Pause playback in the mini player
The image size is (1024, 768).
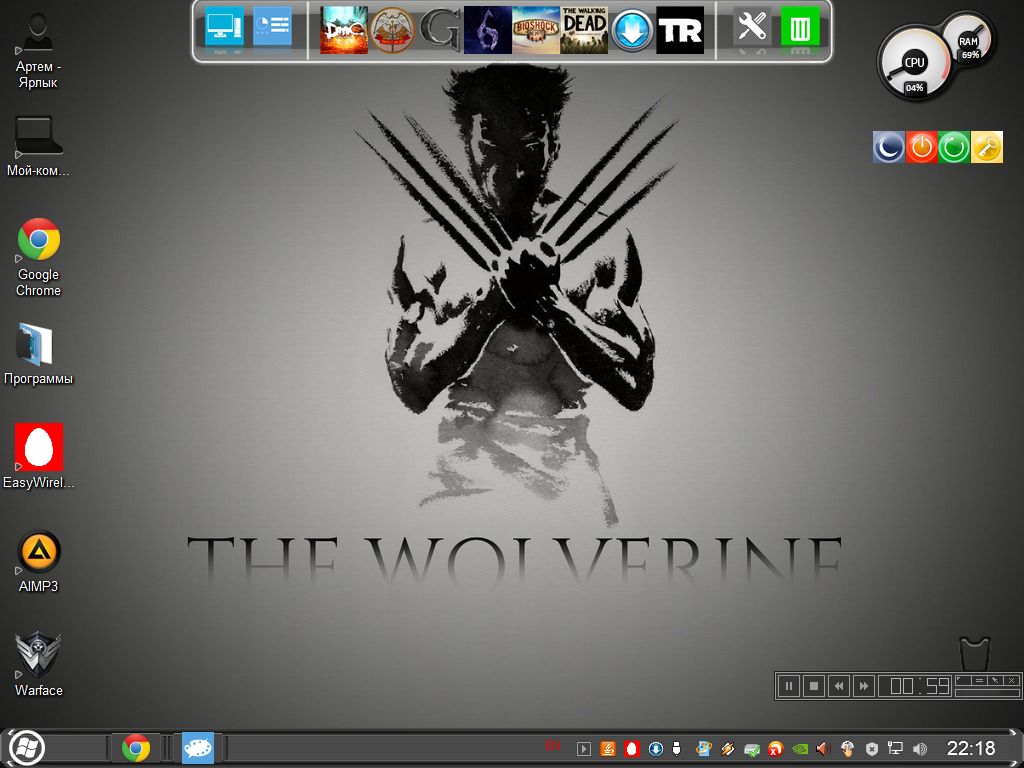point(789,686)
